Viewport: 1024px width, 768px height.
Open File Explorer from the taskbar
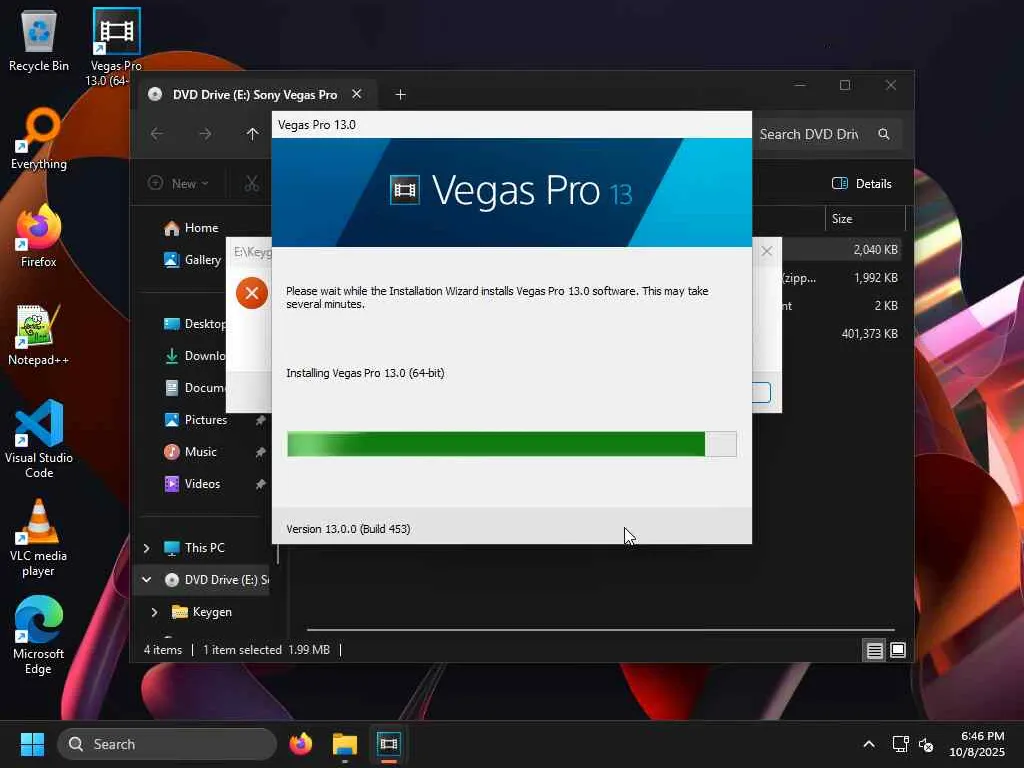coord(345,744)
